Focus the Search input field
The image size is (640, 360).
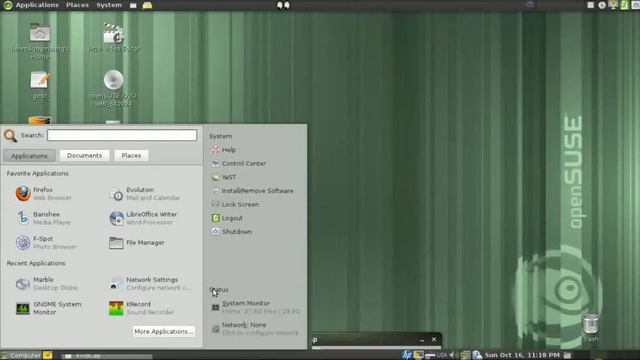coord(122,135)
